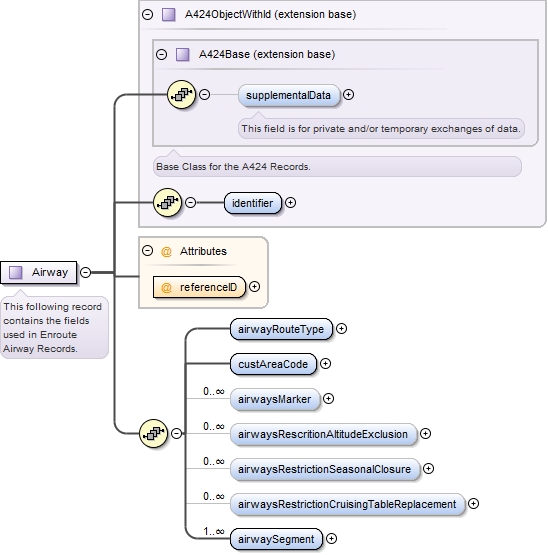Click the sequence compositor icon beside identifier

point(167,202)
